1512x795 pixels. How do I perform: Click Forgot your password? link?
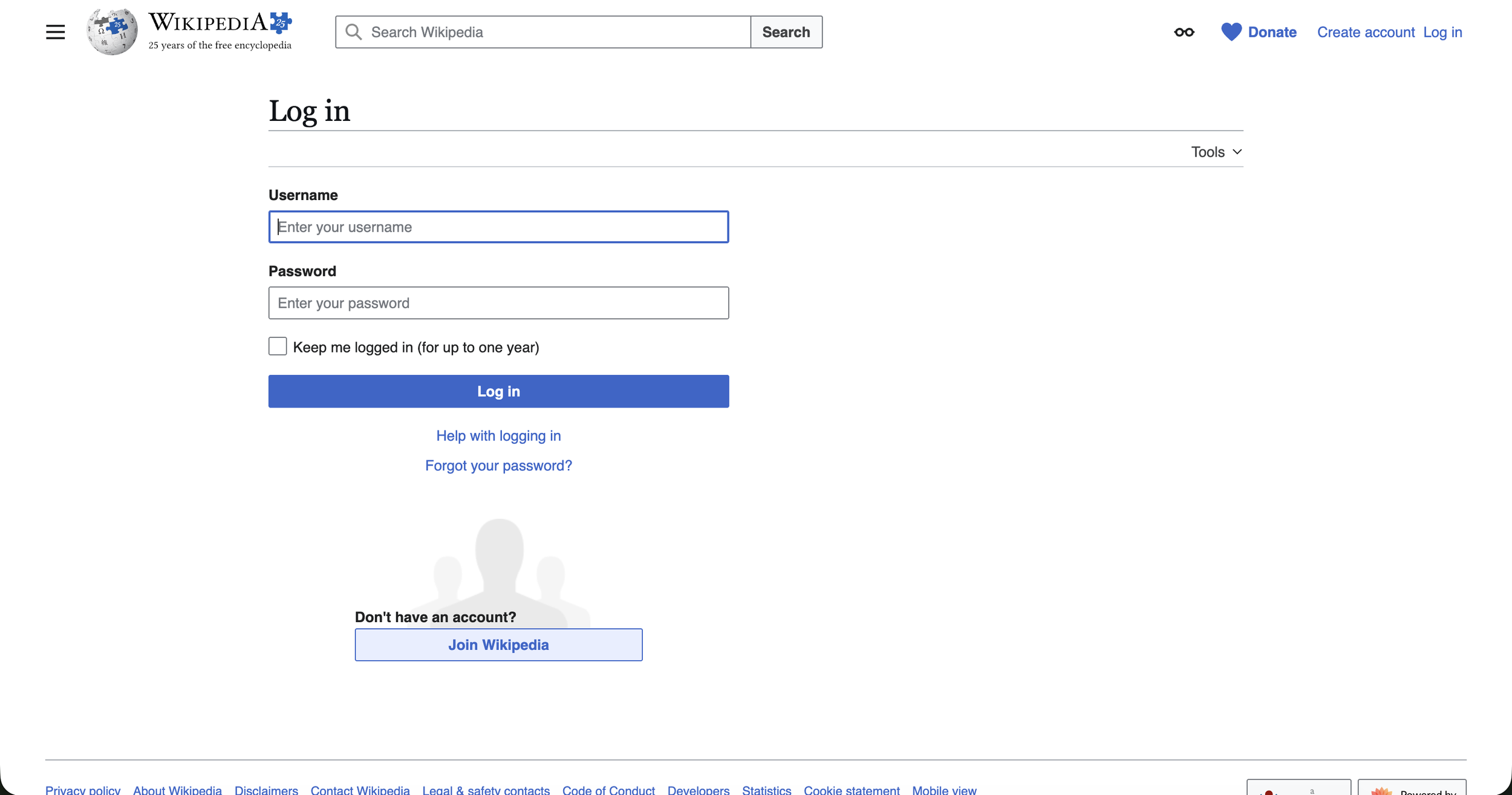pos(498,466)
